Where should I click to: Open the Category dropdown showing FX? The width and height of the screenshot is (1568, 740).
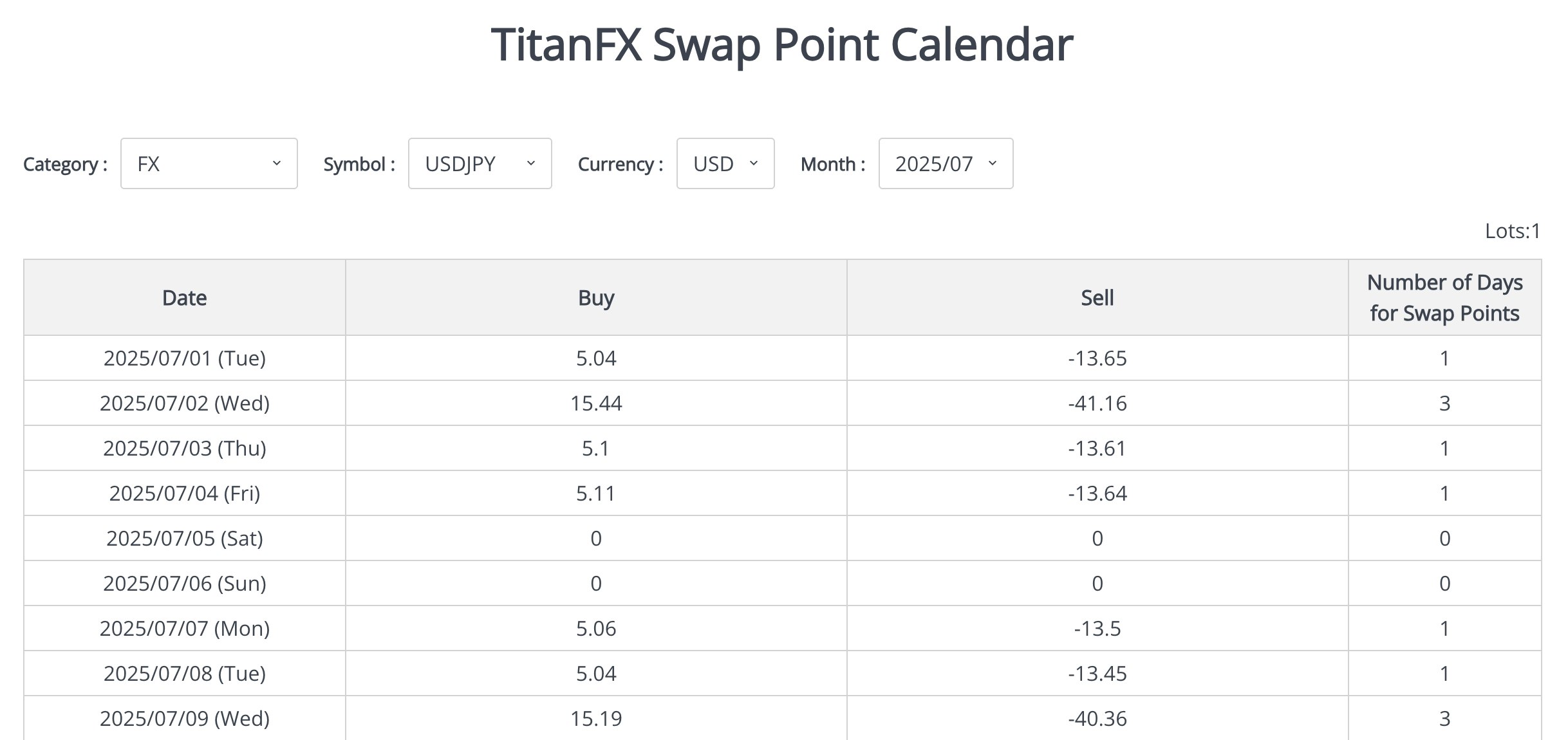click(x=208, y=163)
